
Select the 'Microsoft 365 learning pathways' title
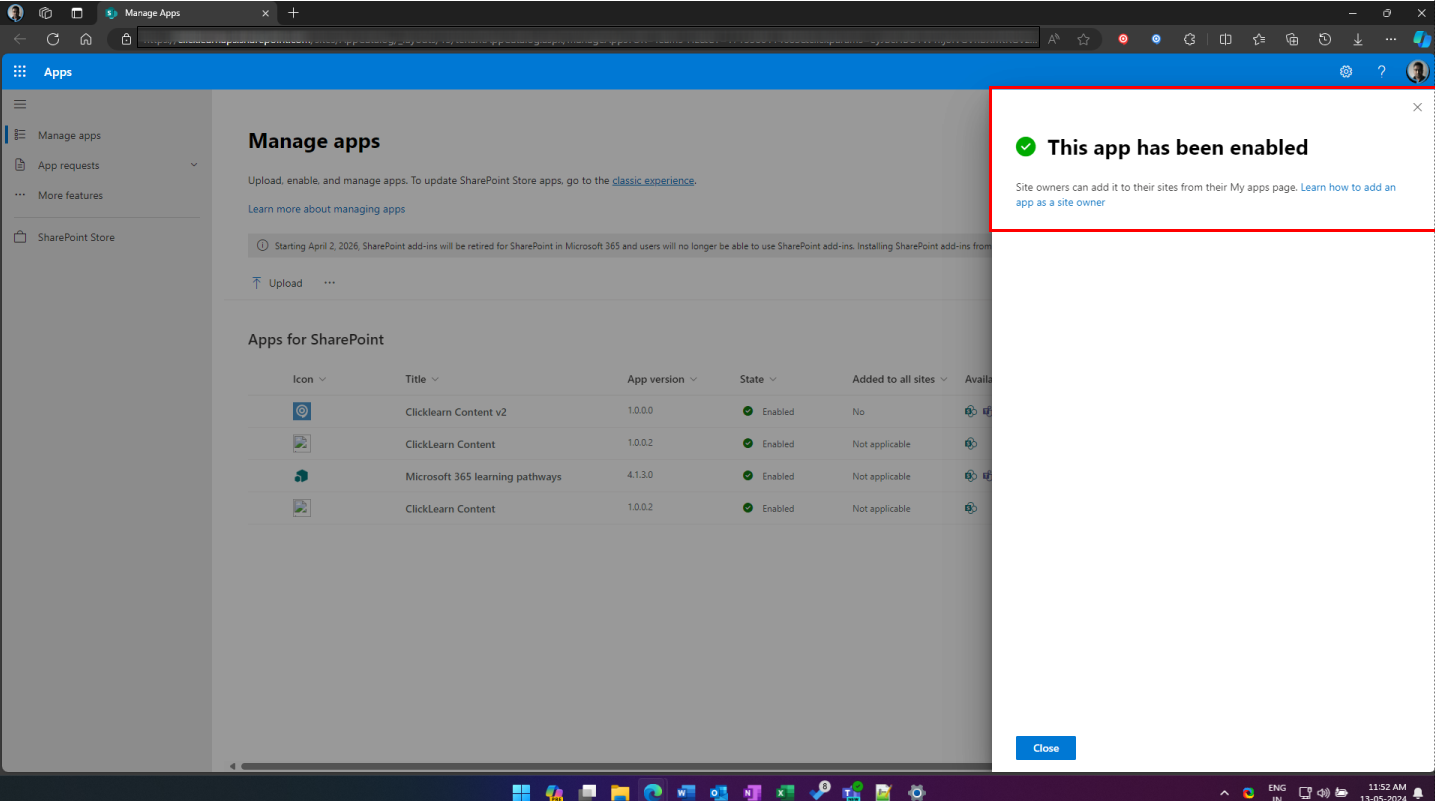pyautogui.click(x=483, y=477)
